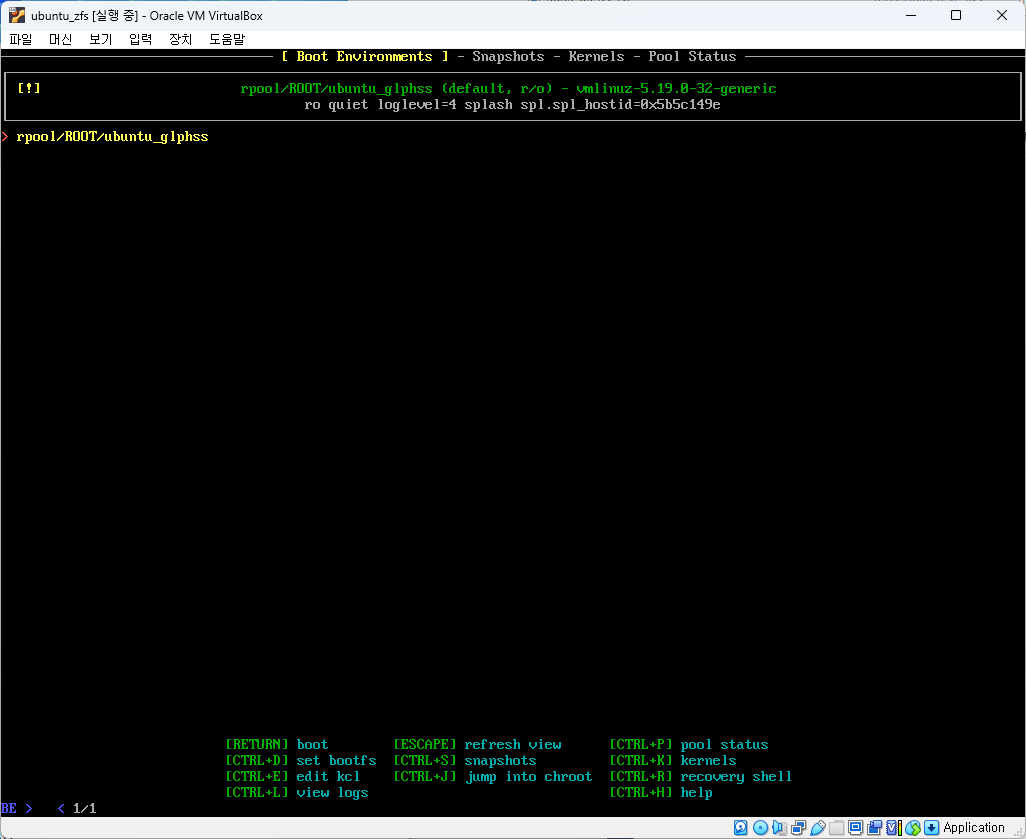Screen dimensions: 1026x839
Task: Open the 입력 menu
Action: coord(140,39)
